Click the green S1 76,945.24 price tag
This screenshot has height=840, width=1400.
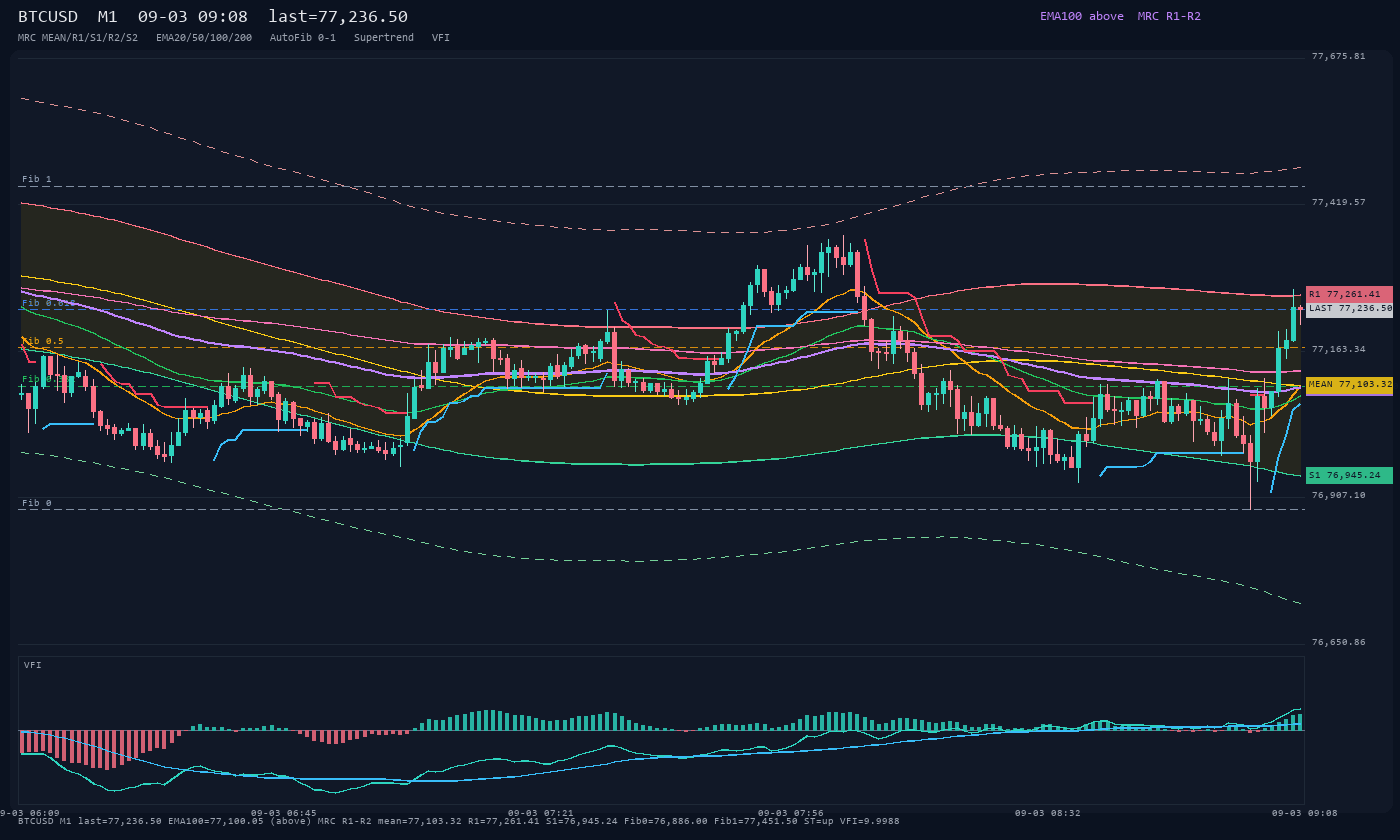tap(1349, 475)
